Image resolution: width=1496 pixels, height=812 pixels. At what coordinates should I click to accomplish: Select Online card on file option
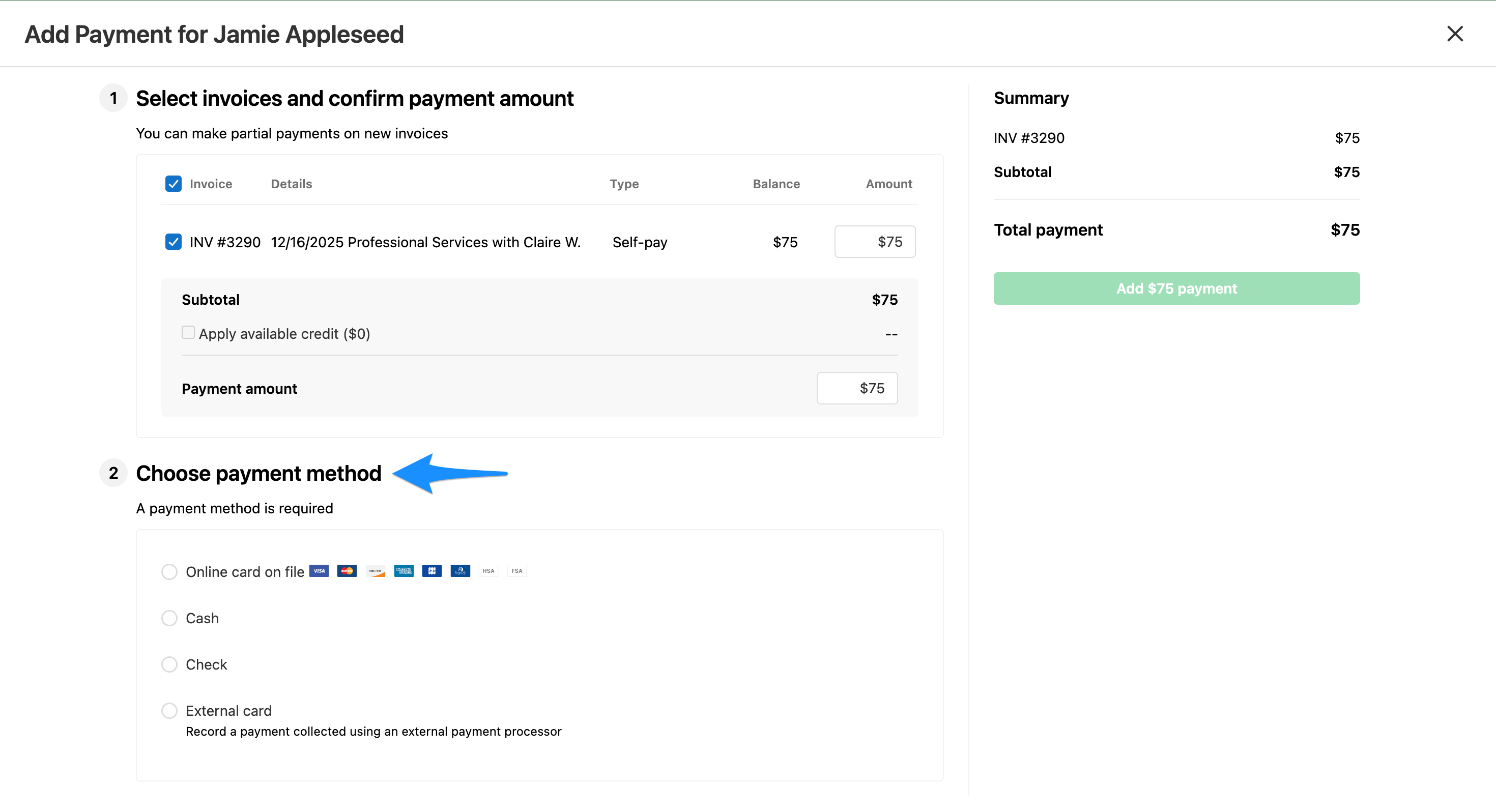coord(169,571)
